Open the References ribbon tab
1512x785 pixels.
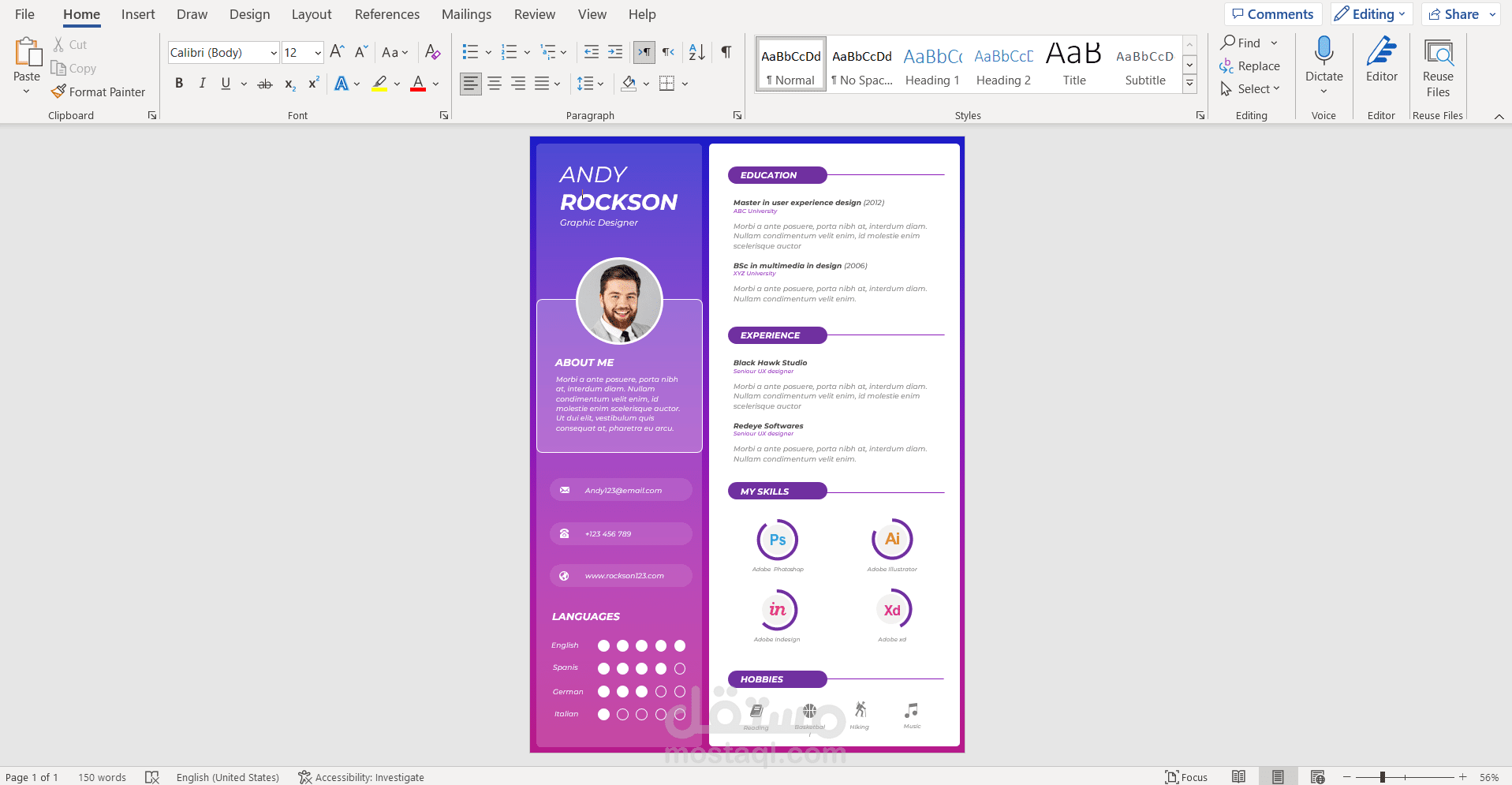tap(386, 14)
